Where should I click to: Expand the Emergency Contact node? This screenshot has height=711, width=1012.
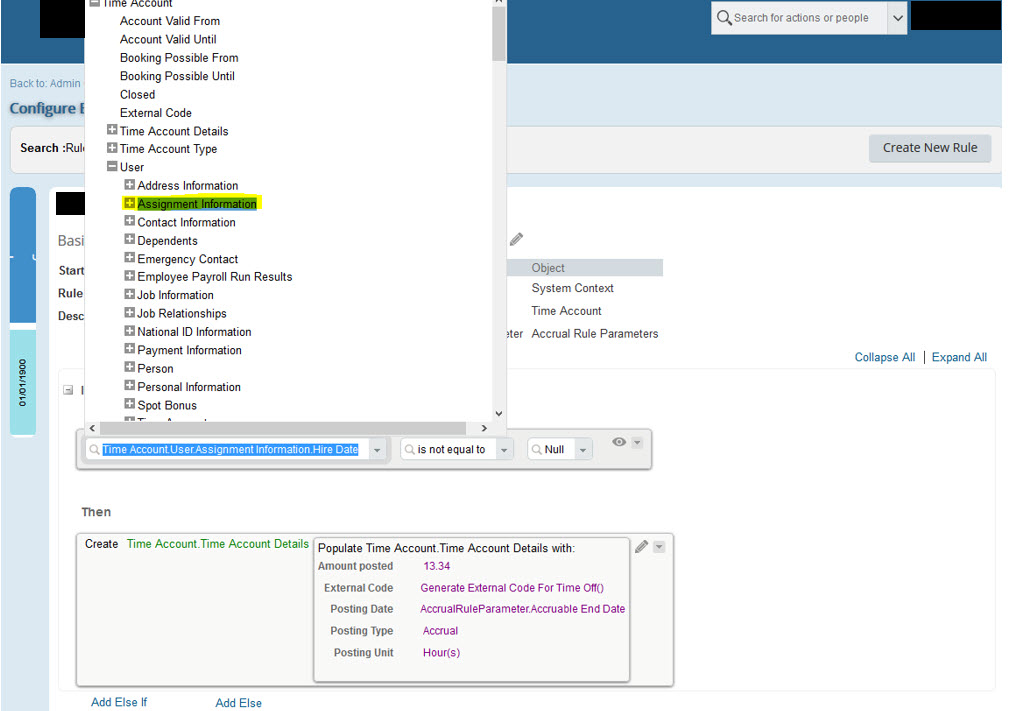click(x=130, y=258)
